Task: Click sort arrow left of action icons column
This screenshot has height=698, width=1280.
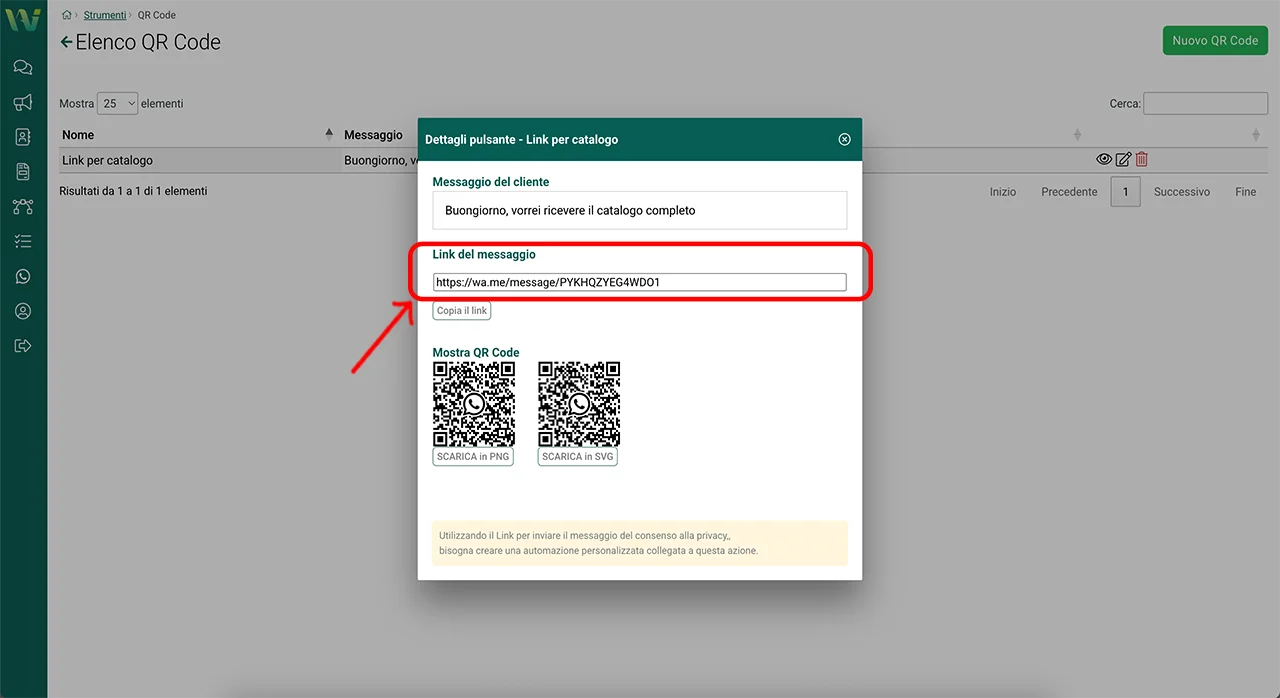Action: (x=1077, y=135)
